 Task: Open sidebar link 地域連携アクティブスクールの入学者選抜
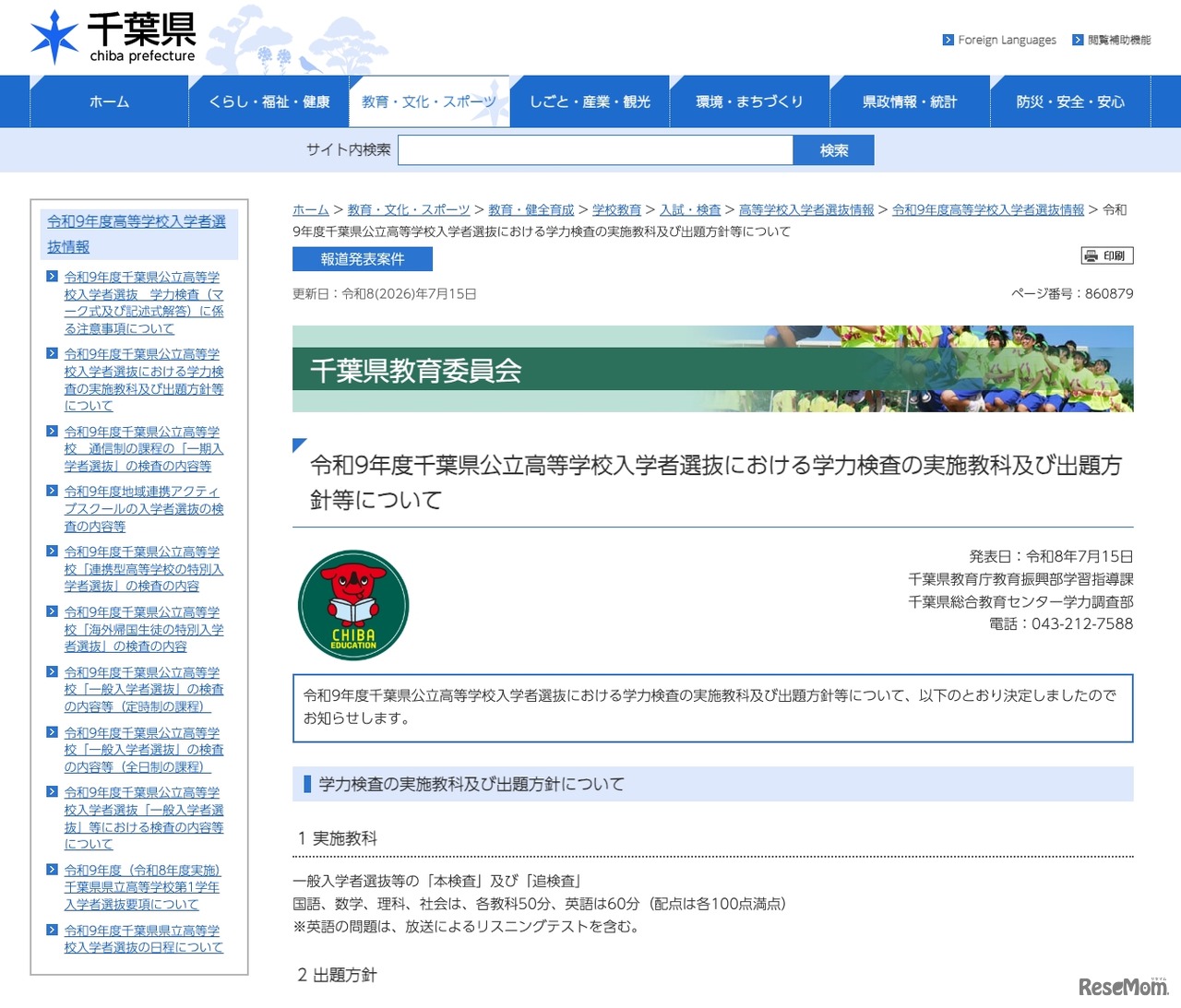(x=144, y=509)
